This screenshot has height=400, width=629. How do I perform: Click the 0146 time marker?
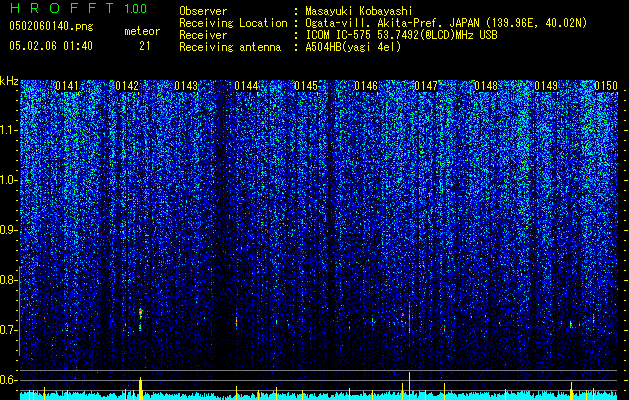point(366,86)
